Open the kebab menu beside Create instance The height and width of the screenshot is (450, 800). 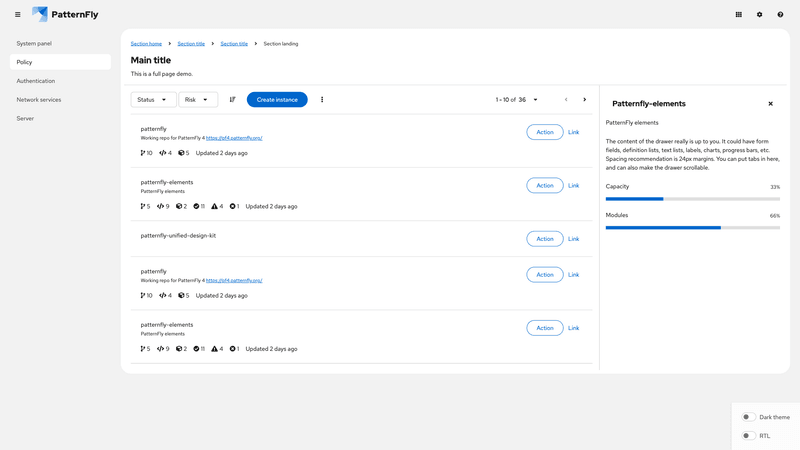322,99
